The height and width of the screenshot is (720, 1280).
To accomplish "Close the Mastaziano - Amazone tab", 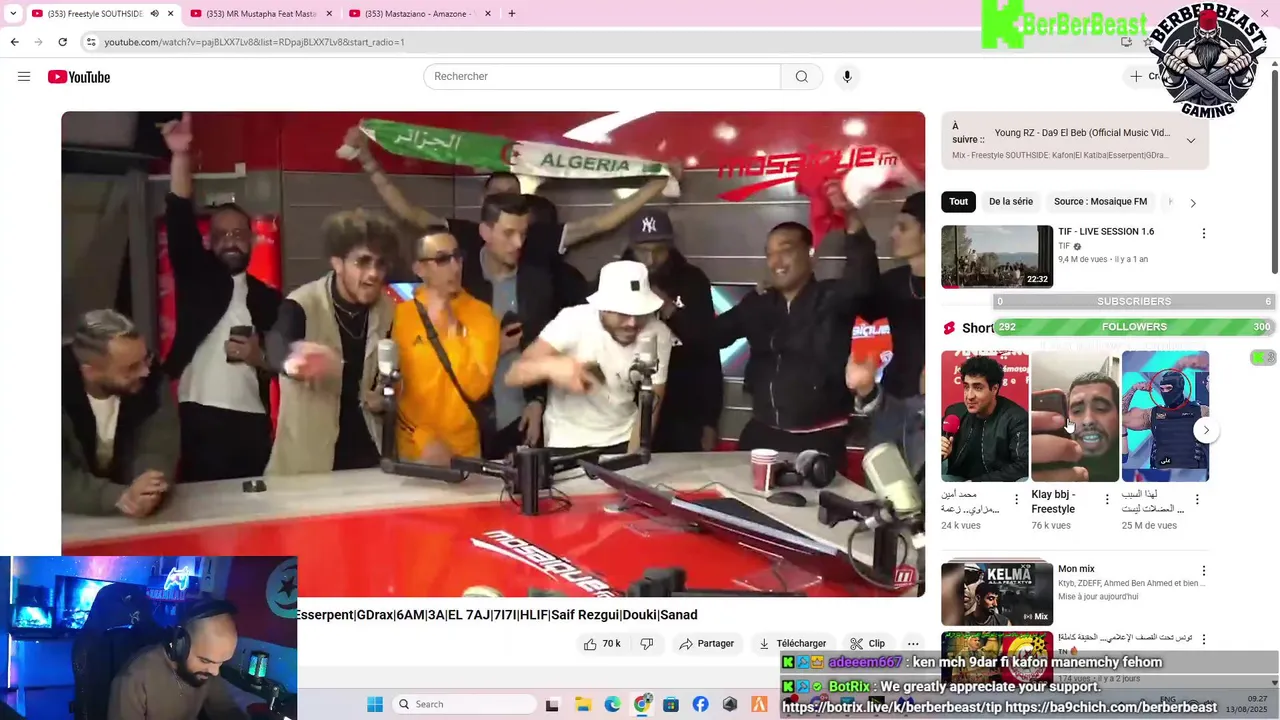I will (x=488, y=14).
